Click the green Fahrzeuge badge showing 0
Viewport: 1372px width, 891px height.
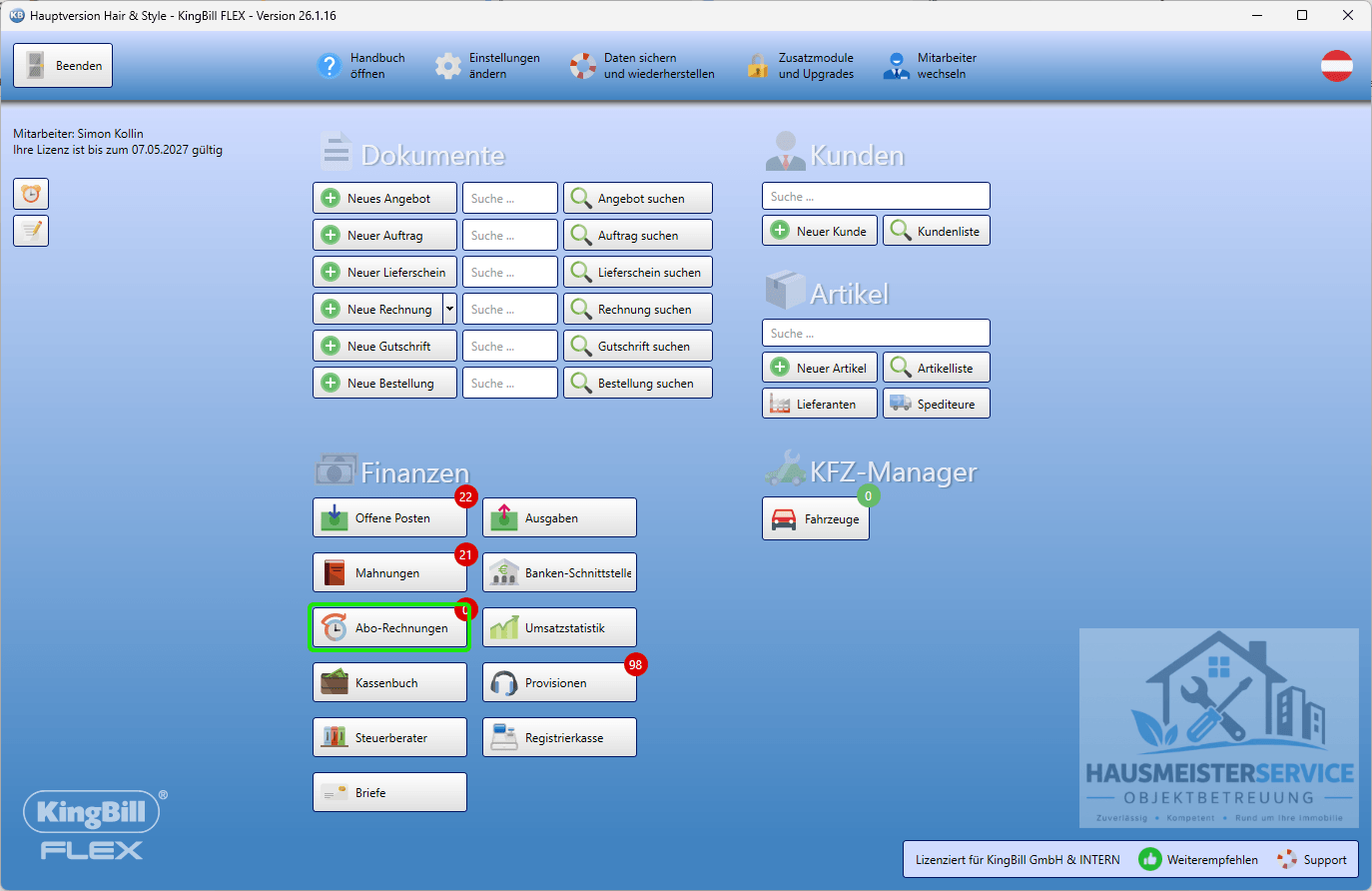[868, 495]
